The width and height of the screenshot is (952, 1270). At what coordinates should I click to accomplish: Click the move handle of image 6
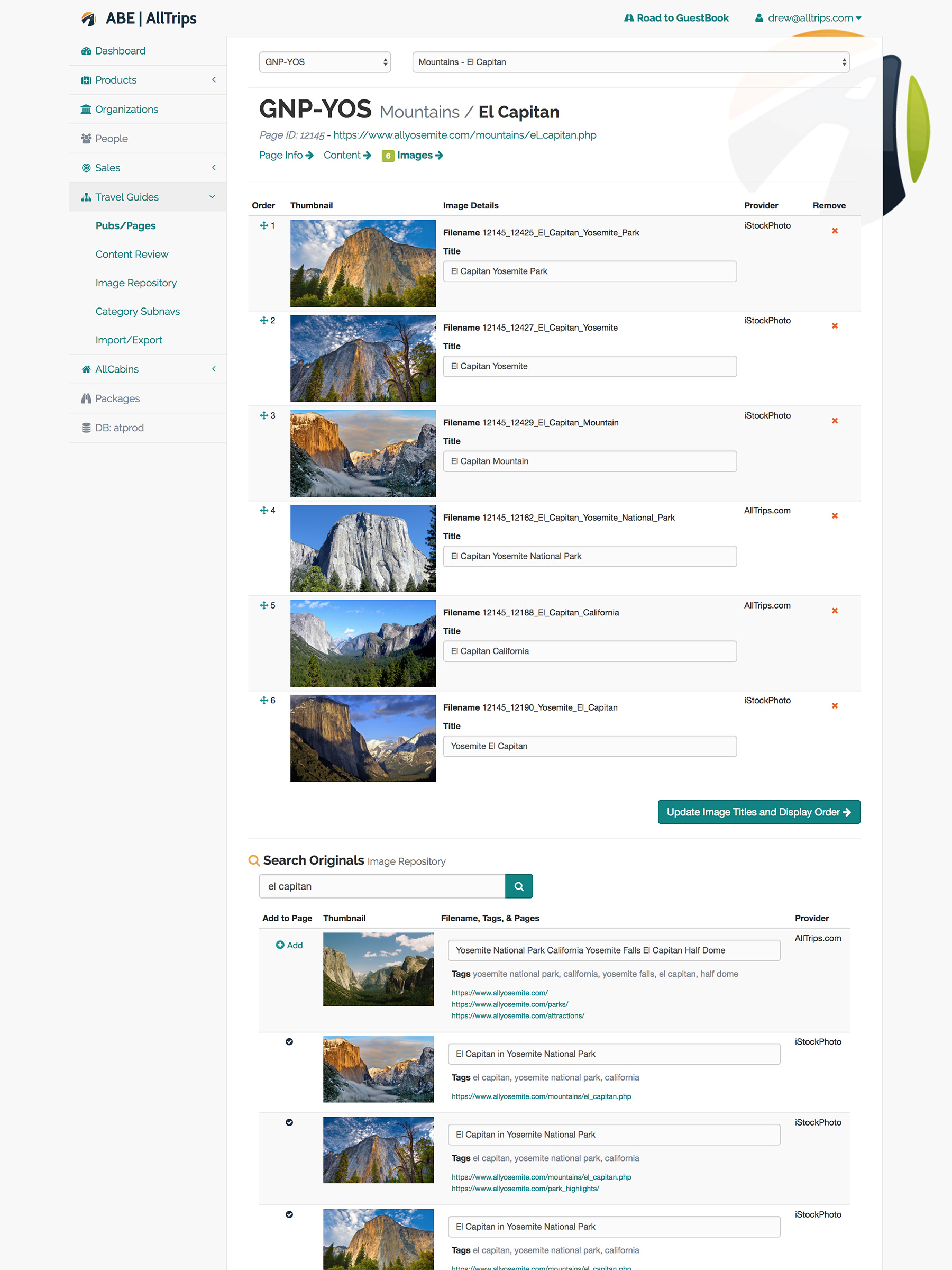tap(264, 700)
